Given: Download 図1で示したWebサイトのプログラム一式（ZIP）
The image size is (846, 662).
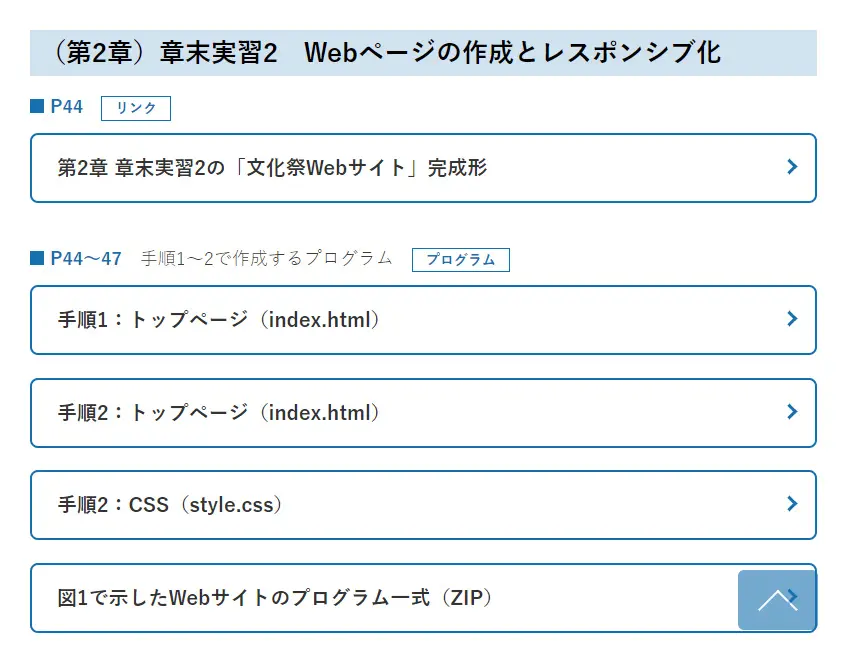Looking at the screenshot, I should click(275, 598).
